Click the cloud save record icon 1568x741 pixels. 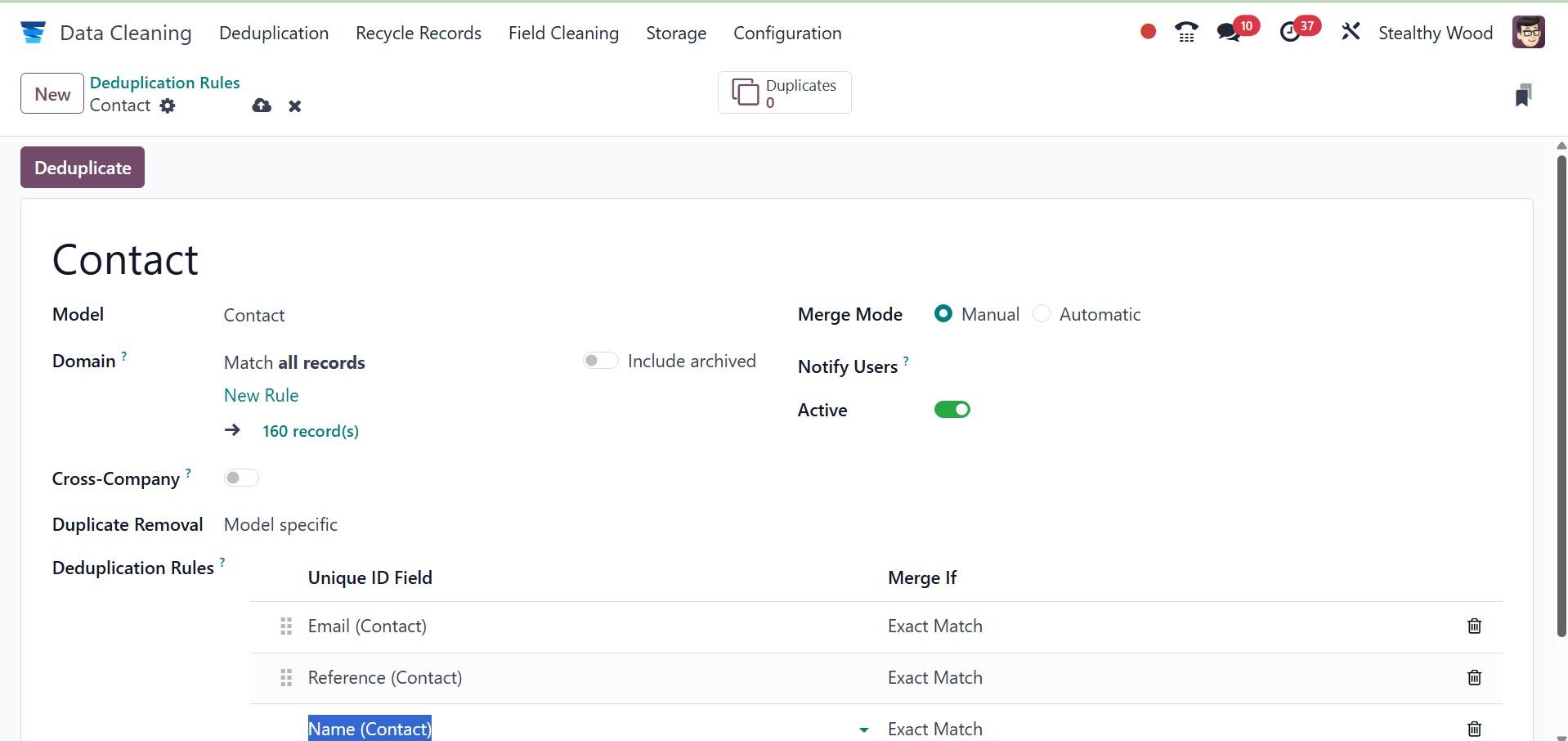point(262,106)
